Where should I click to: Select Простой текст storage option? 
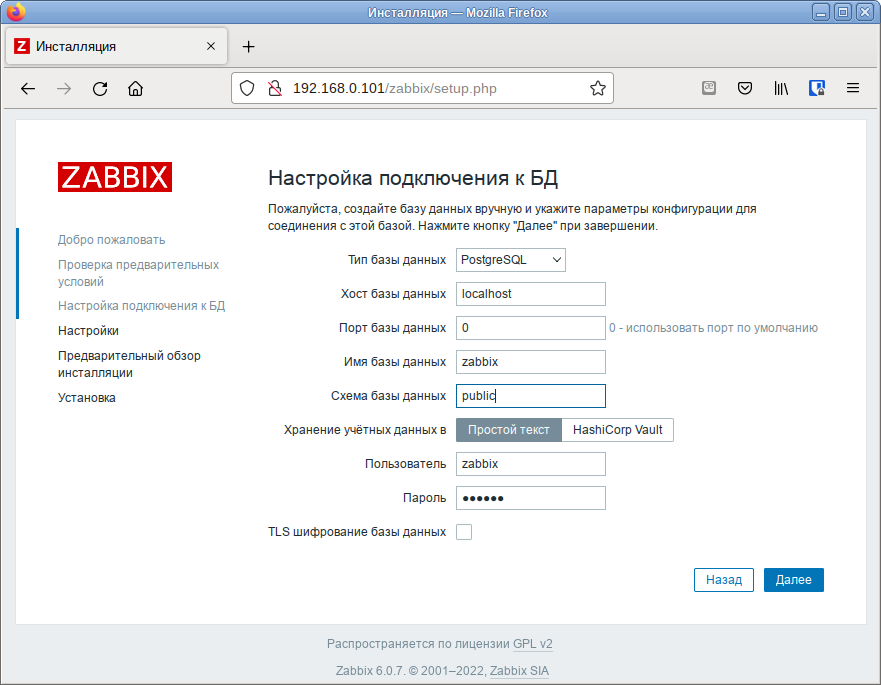(x=508, y=430)
